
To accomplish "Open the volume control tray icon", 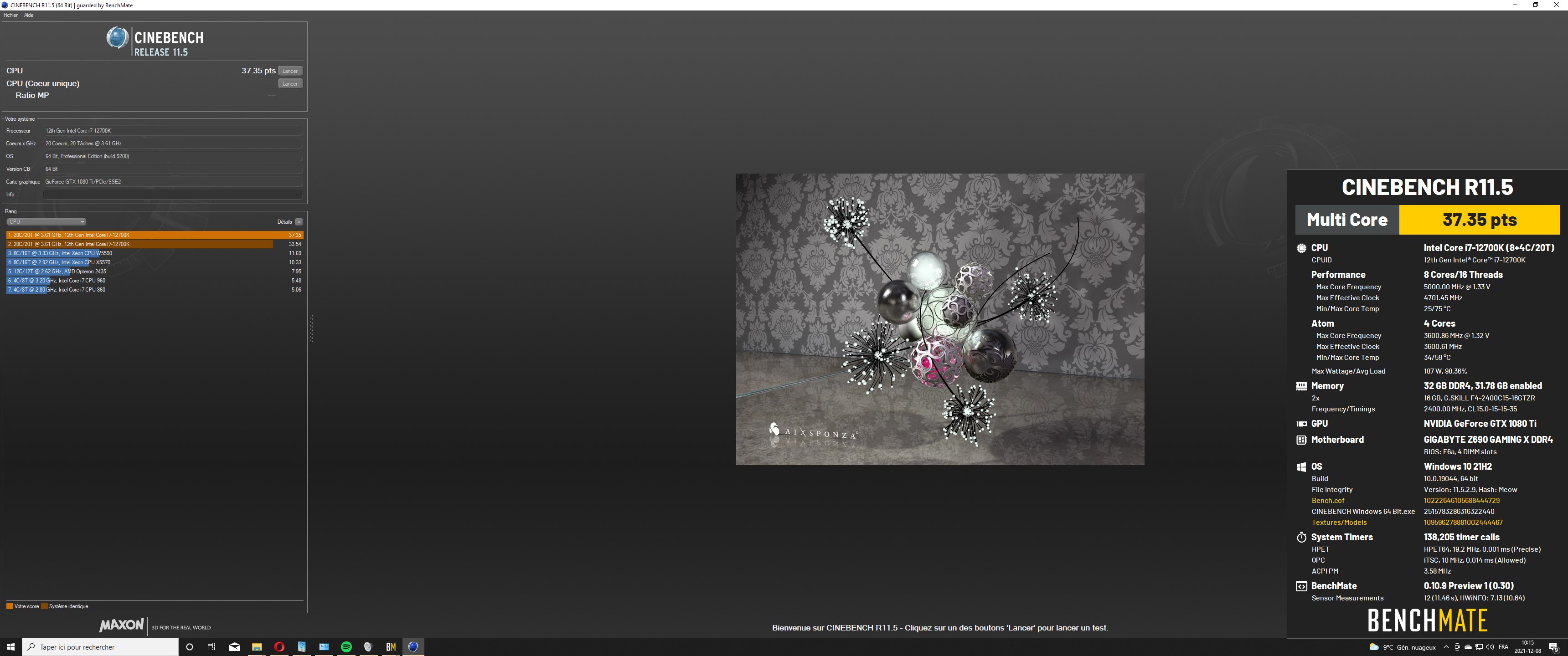I will (x=1490, y=647).
